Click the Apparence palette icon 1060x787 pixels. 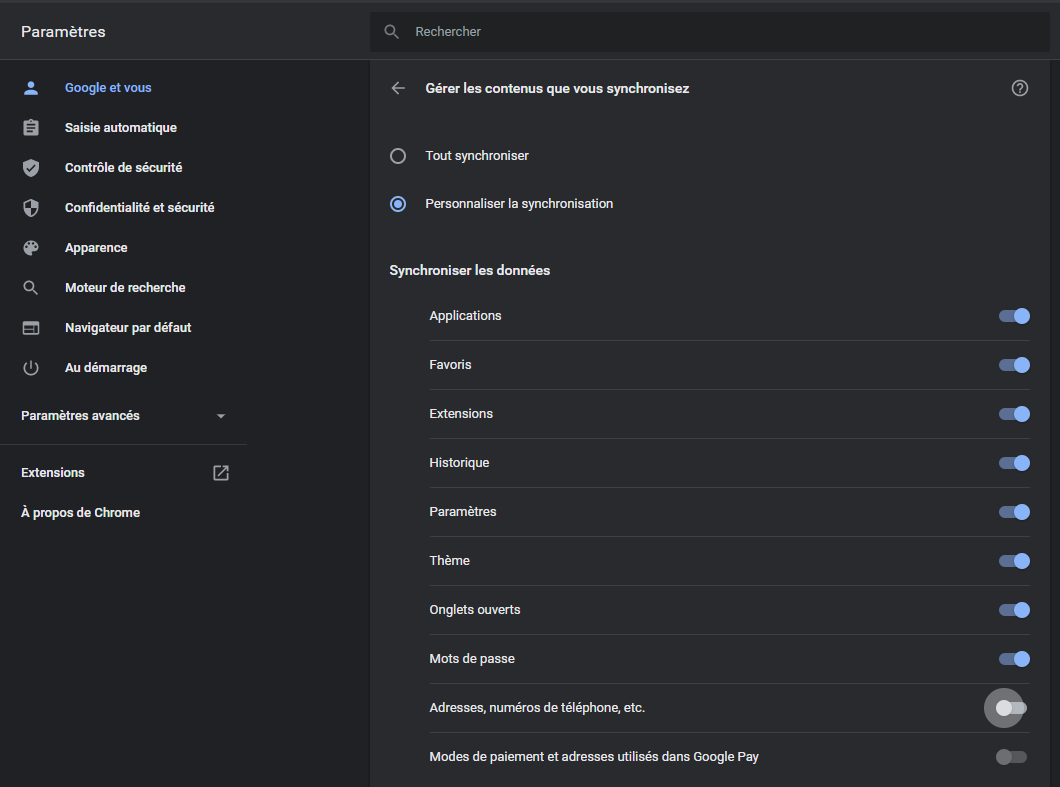click(31, 248)
